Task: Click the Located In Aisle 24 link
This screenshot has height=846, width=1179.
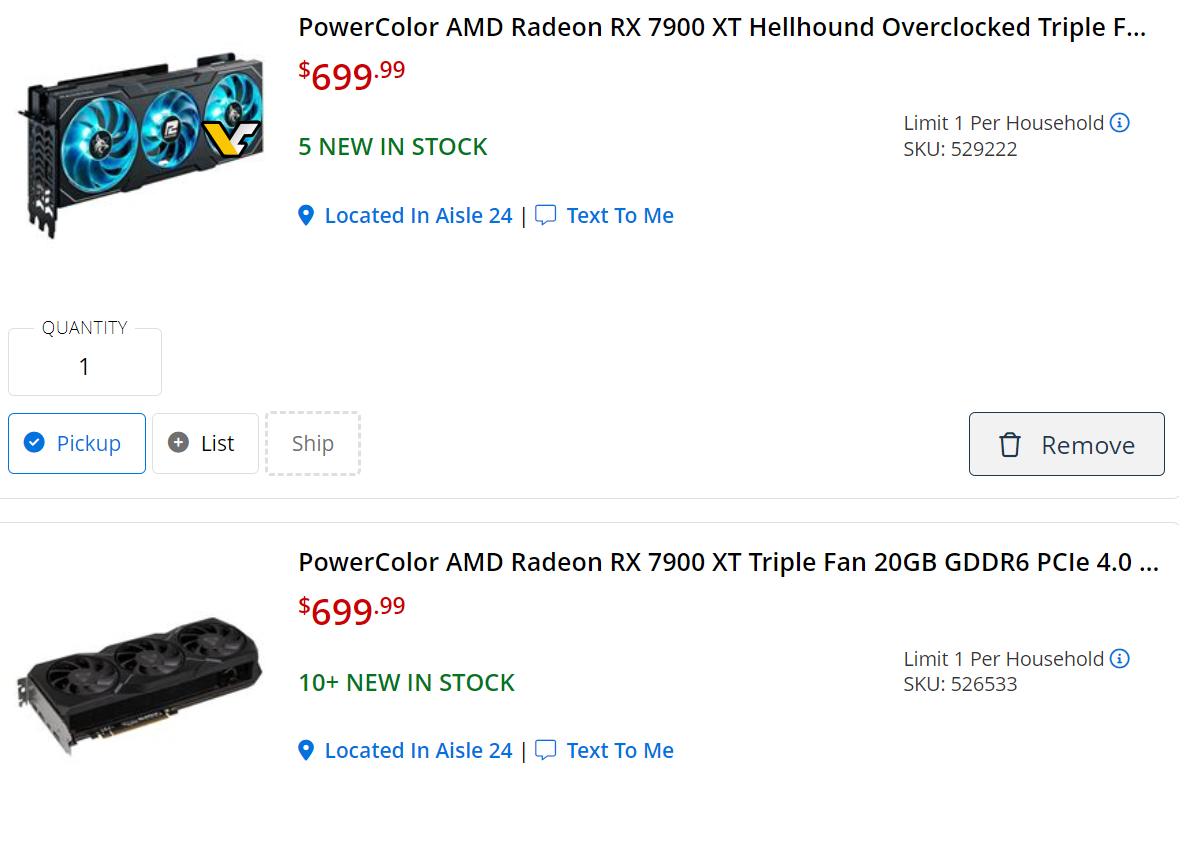Action: [418, 215]
